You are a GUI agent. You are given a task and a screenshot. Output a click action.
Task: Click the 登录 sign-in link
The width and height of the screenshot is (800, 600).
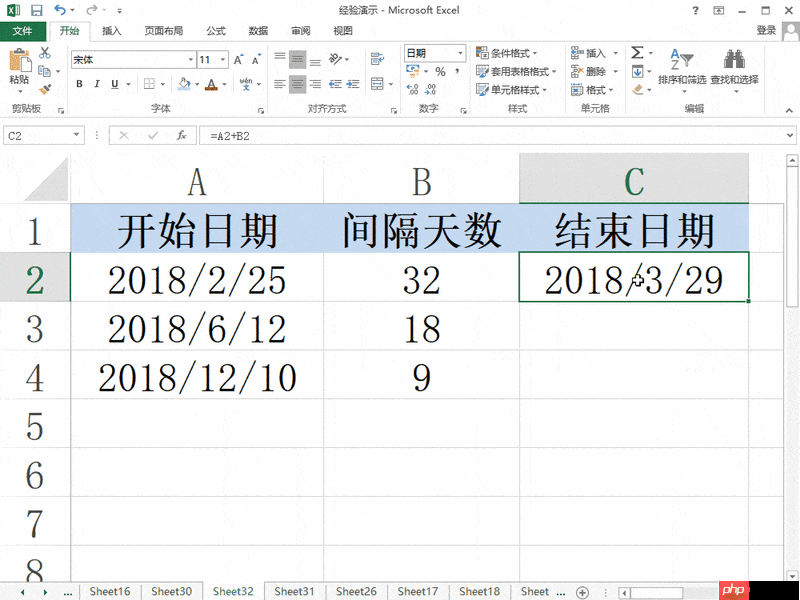click(x=766, y=31)
